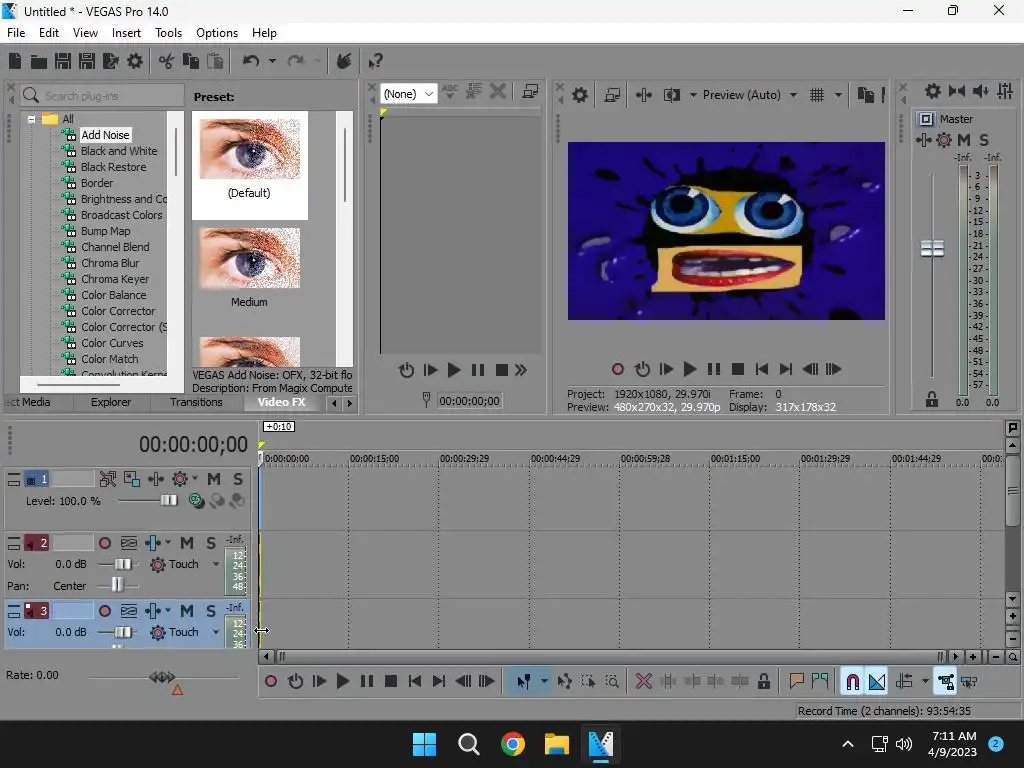Click the Split Screen View icon

tap(671, 95)
